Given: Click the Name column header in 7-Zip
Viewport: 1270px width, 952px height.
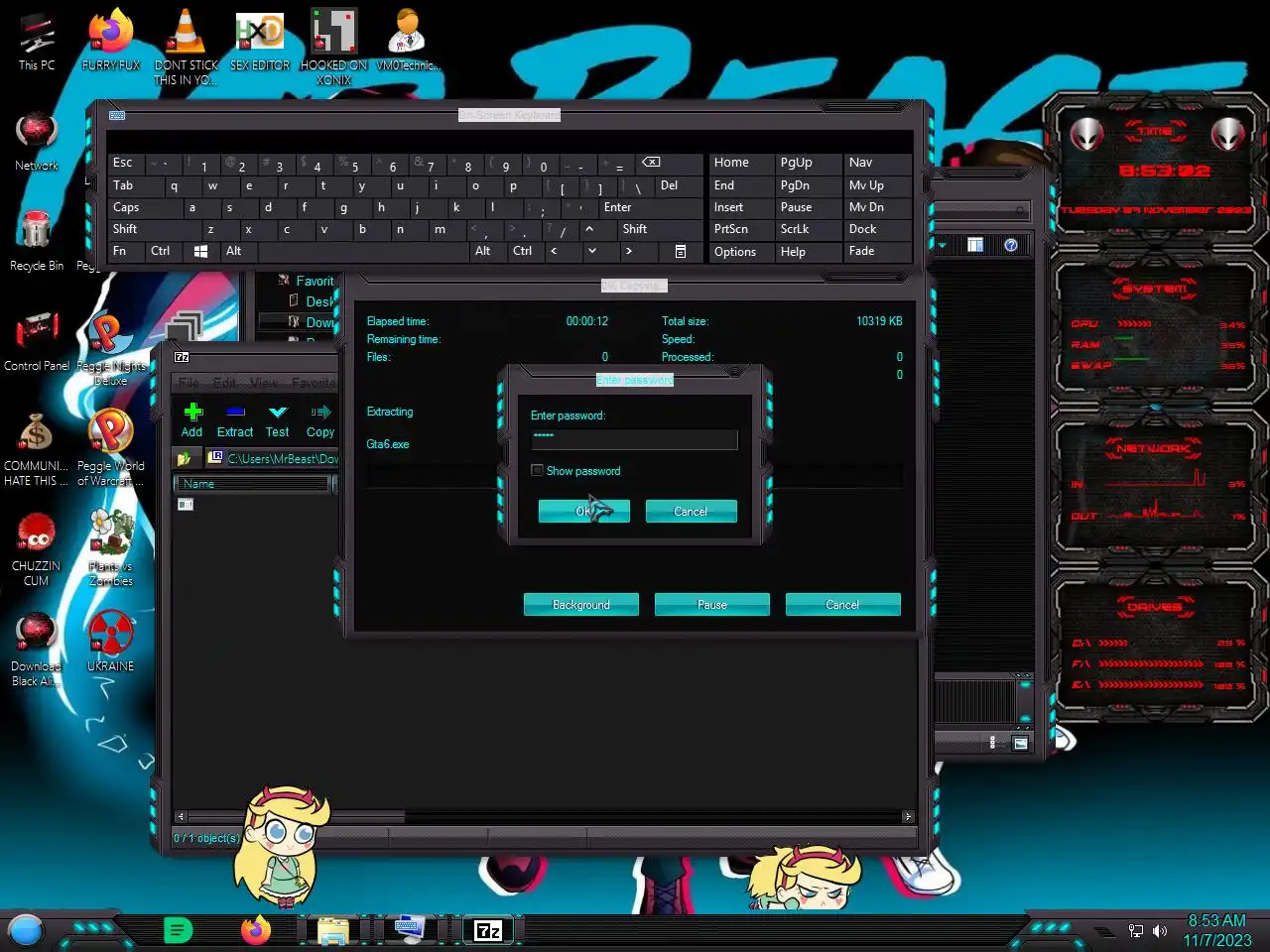Looking at the screenshot, I should point(252,484).
